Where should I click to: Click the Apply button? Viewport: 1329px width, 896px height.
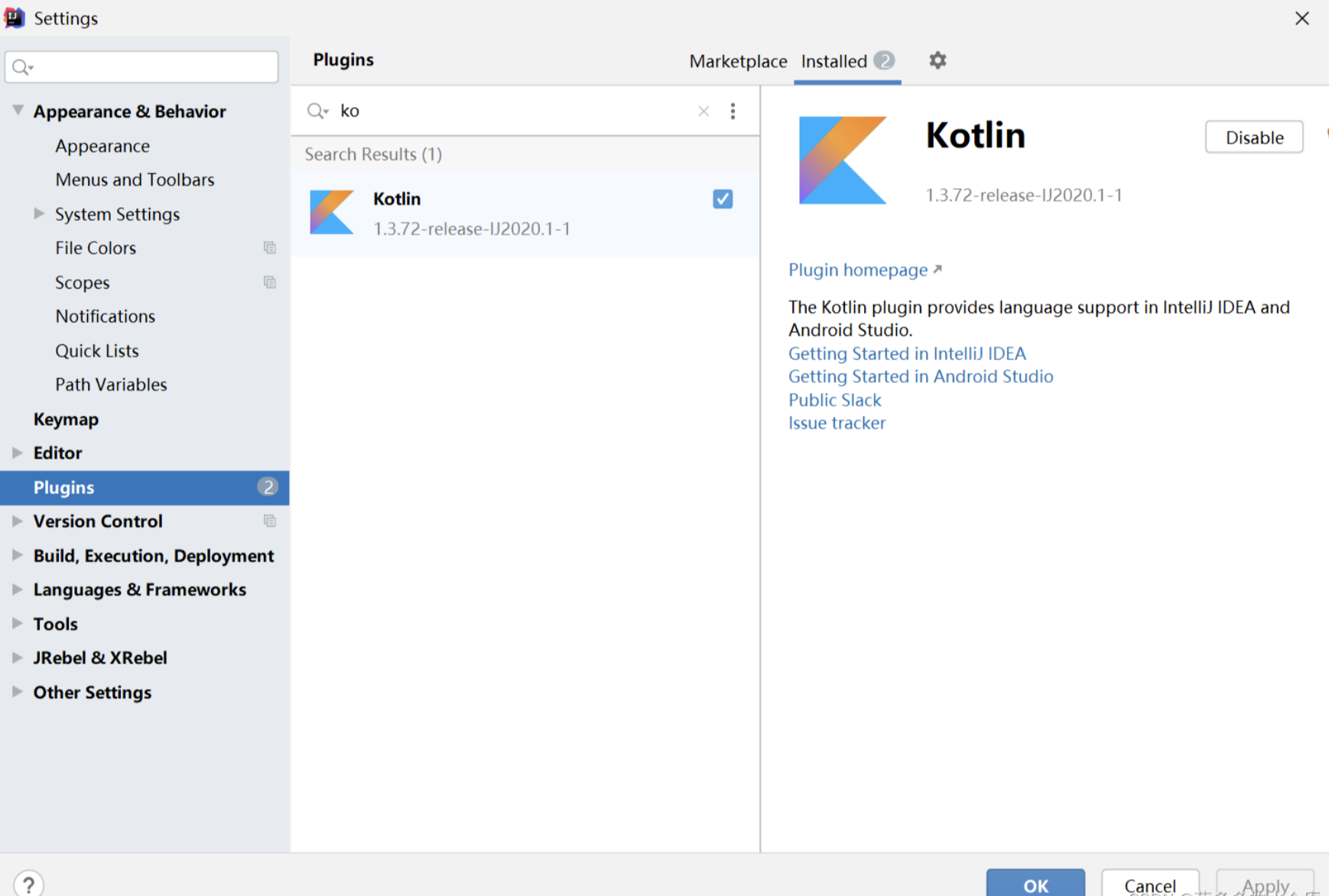pyautogui.click(x=1266, y=884)
